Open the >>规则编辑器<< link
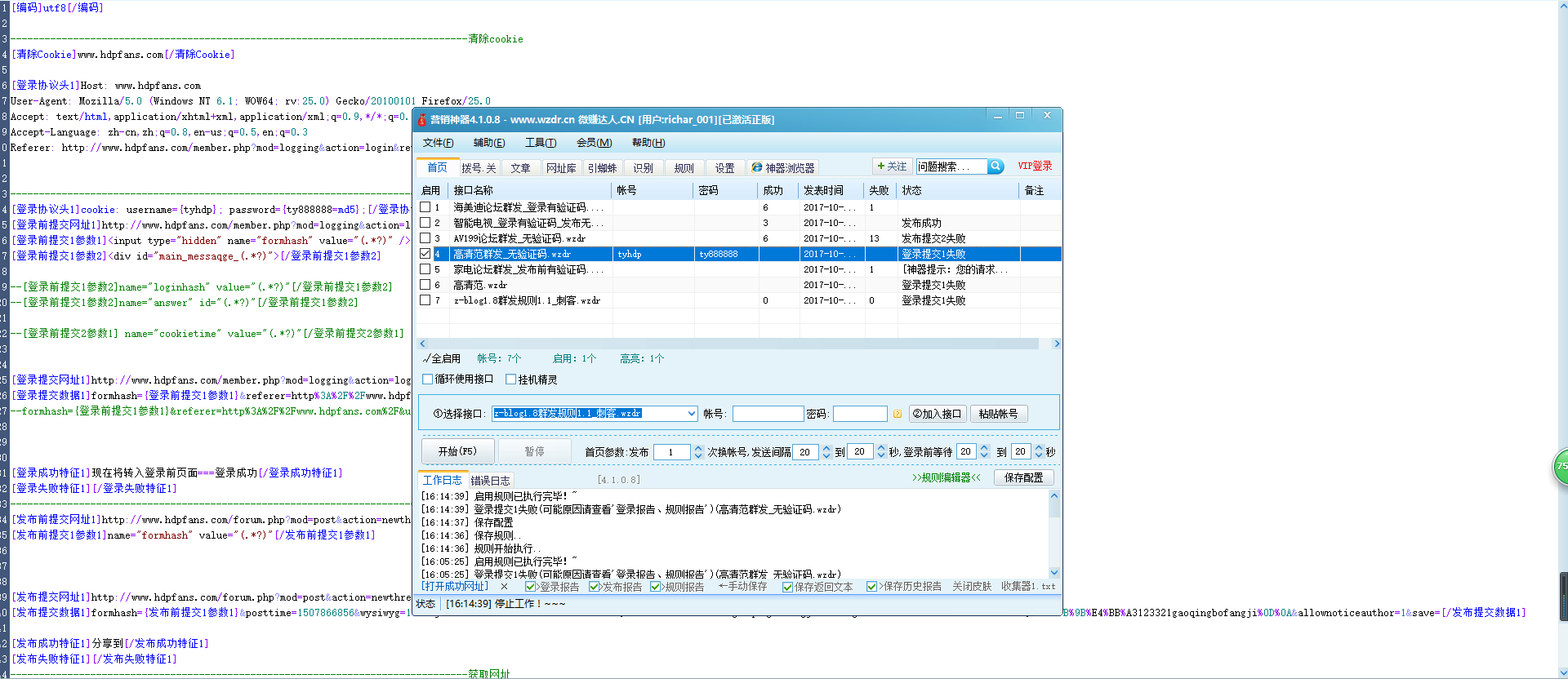This screenshot has height=679, width=1568. coord(946,477)
